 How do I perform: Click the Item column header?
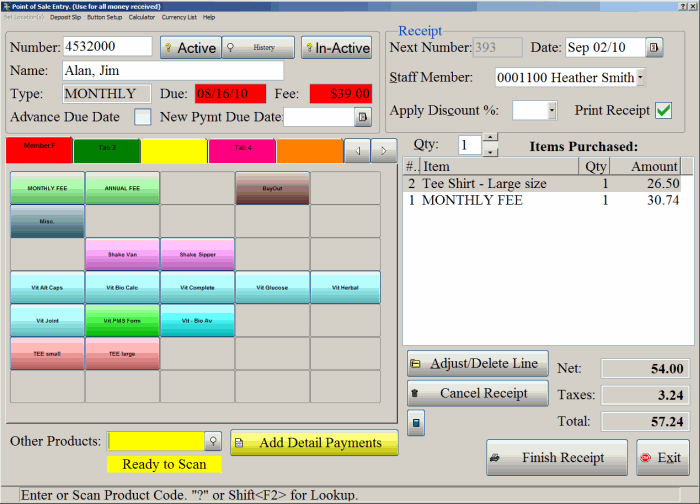(x=499, y=166)
